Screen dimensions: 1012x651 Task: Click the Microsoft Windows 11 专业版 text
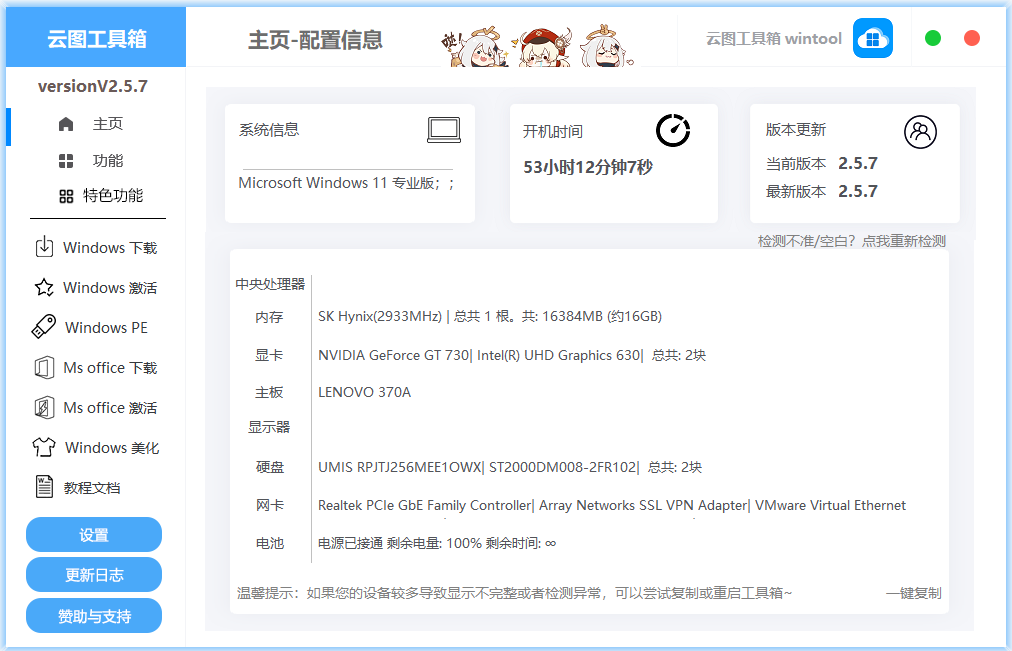click(x=347, y=183)
